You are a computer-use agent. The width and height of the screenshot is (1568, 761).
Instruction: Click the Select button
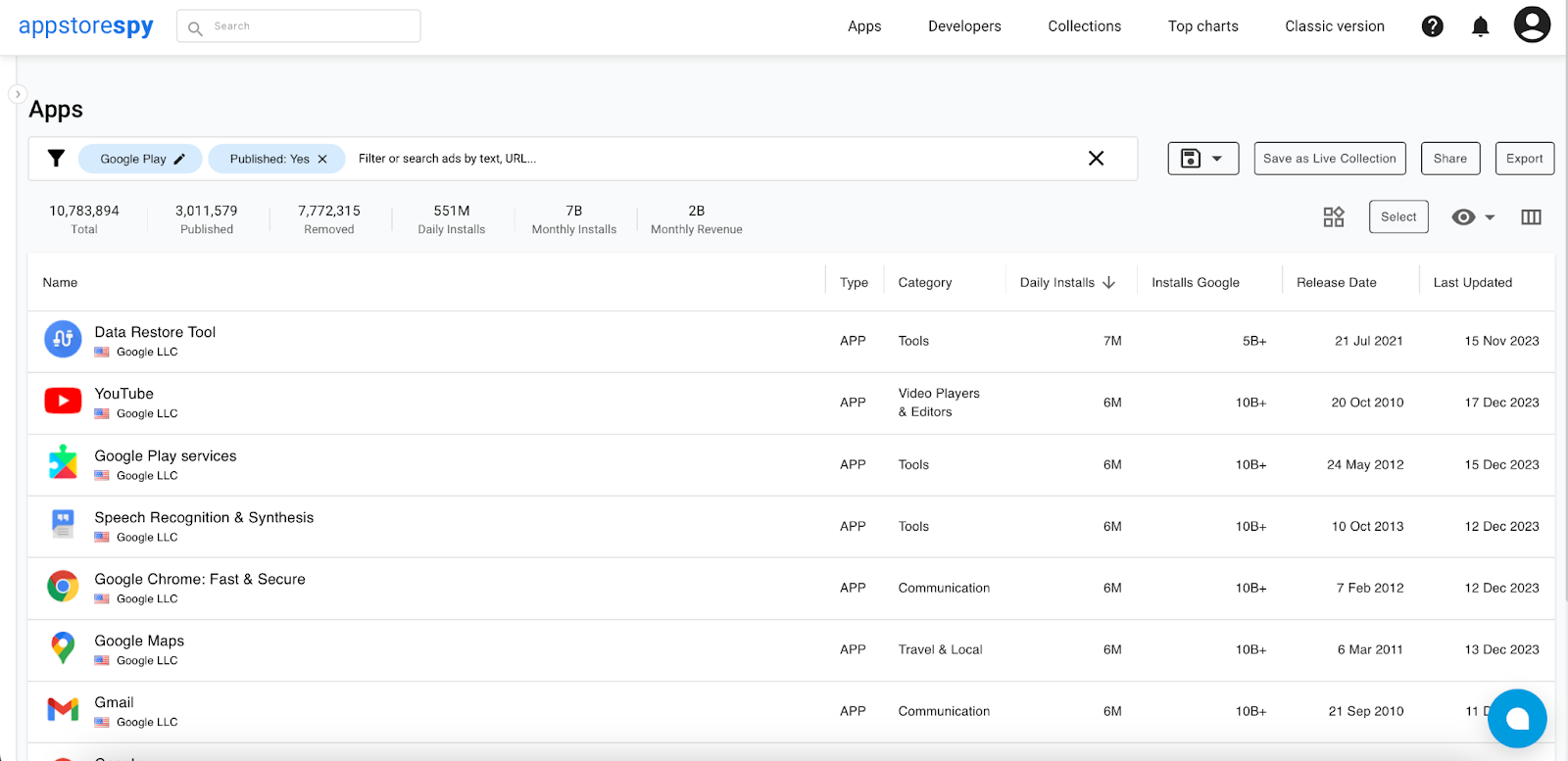pyautogui.click(x=1398, y=217)
